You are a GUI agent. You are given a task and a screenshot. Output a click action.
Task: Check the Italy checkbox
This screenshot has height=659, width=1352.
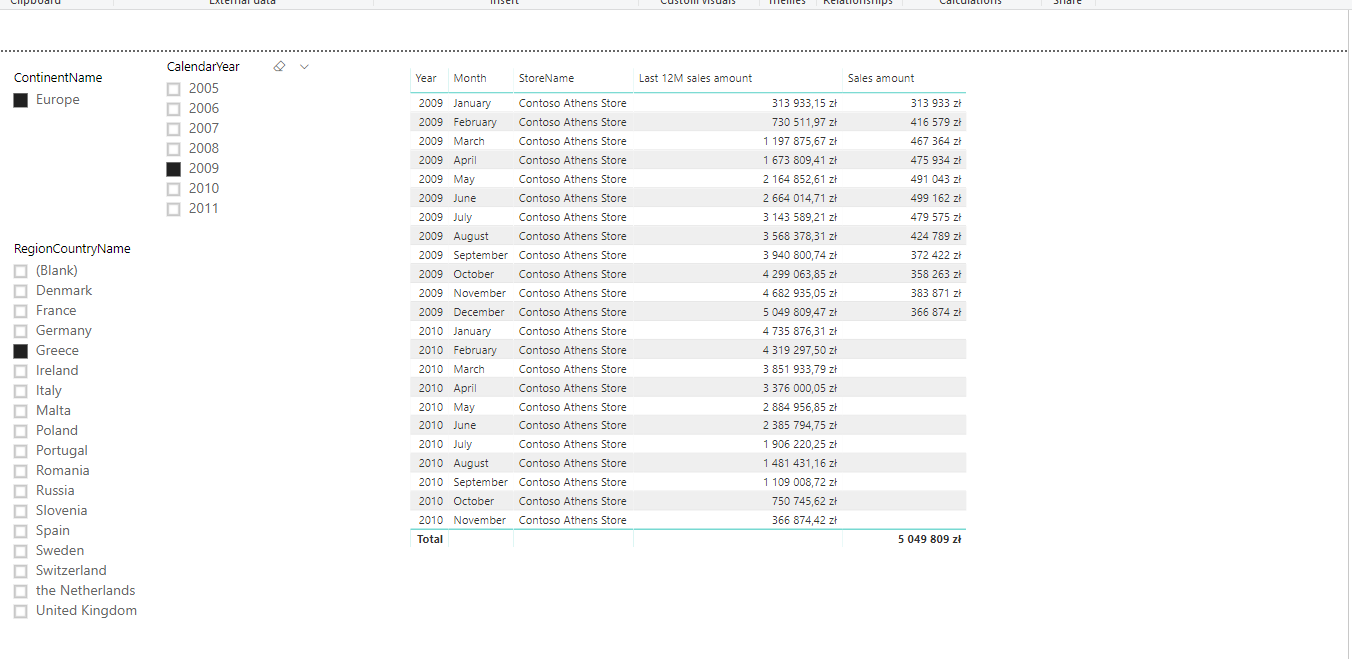[21, 391]
